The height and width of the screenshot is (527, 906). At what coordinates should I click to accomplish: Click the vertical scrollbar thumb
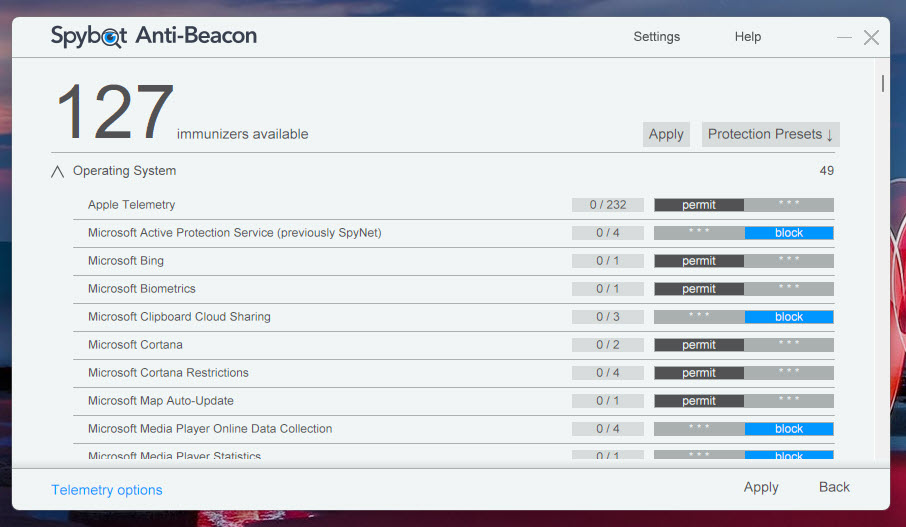[x=882, y=83]
